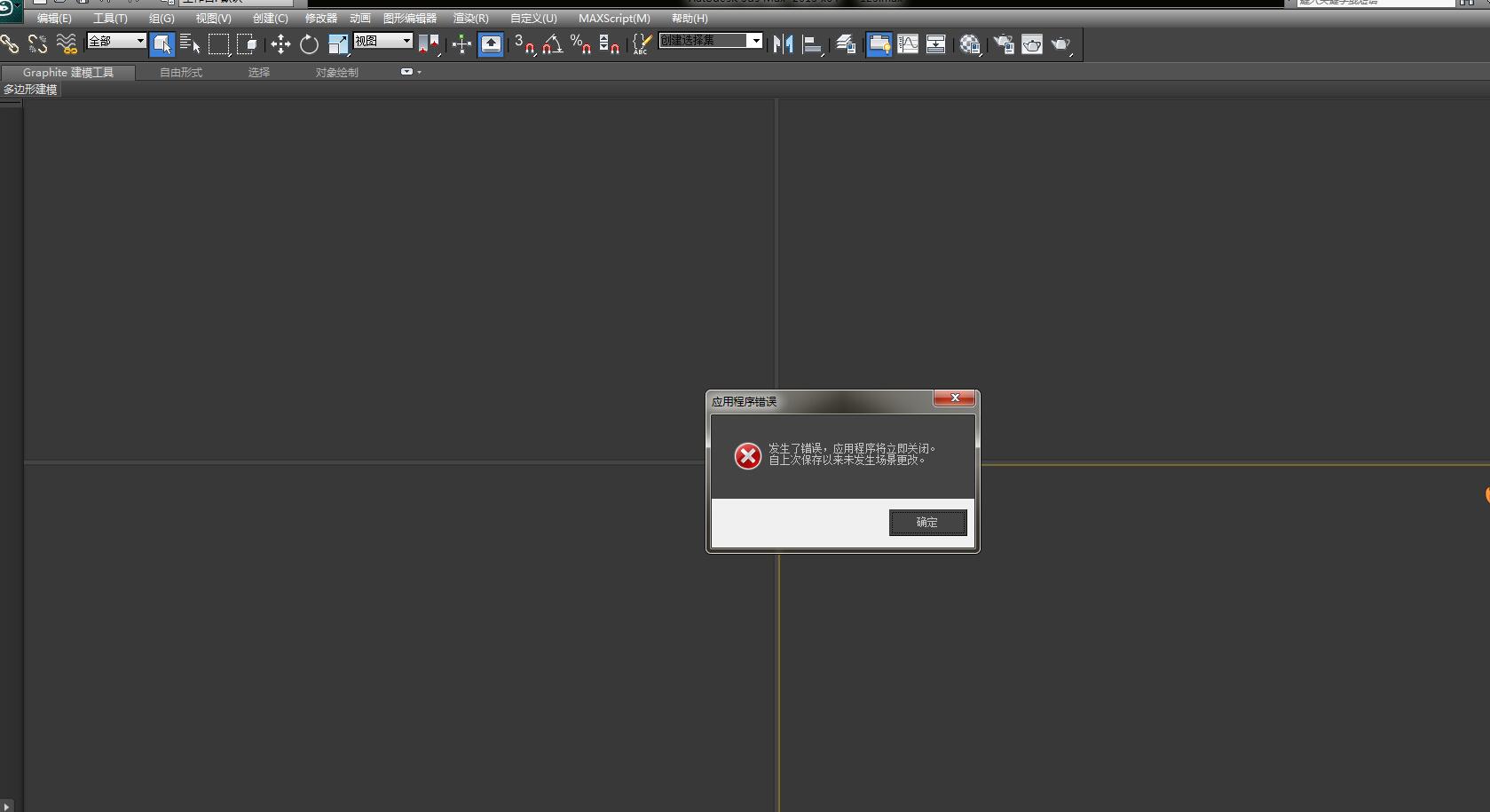Open the 编辑(E) menu

(54, 18)
